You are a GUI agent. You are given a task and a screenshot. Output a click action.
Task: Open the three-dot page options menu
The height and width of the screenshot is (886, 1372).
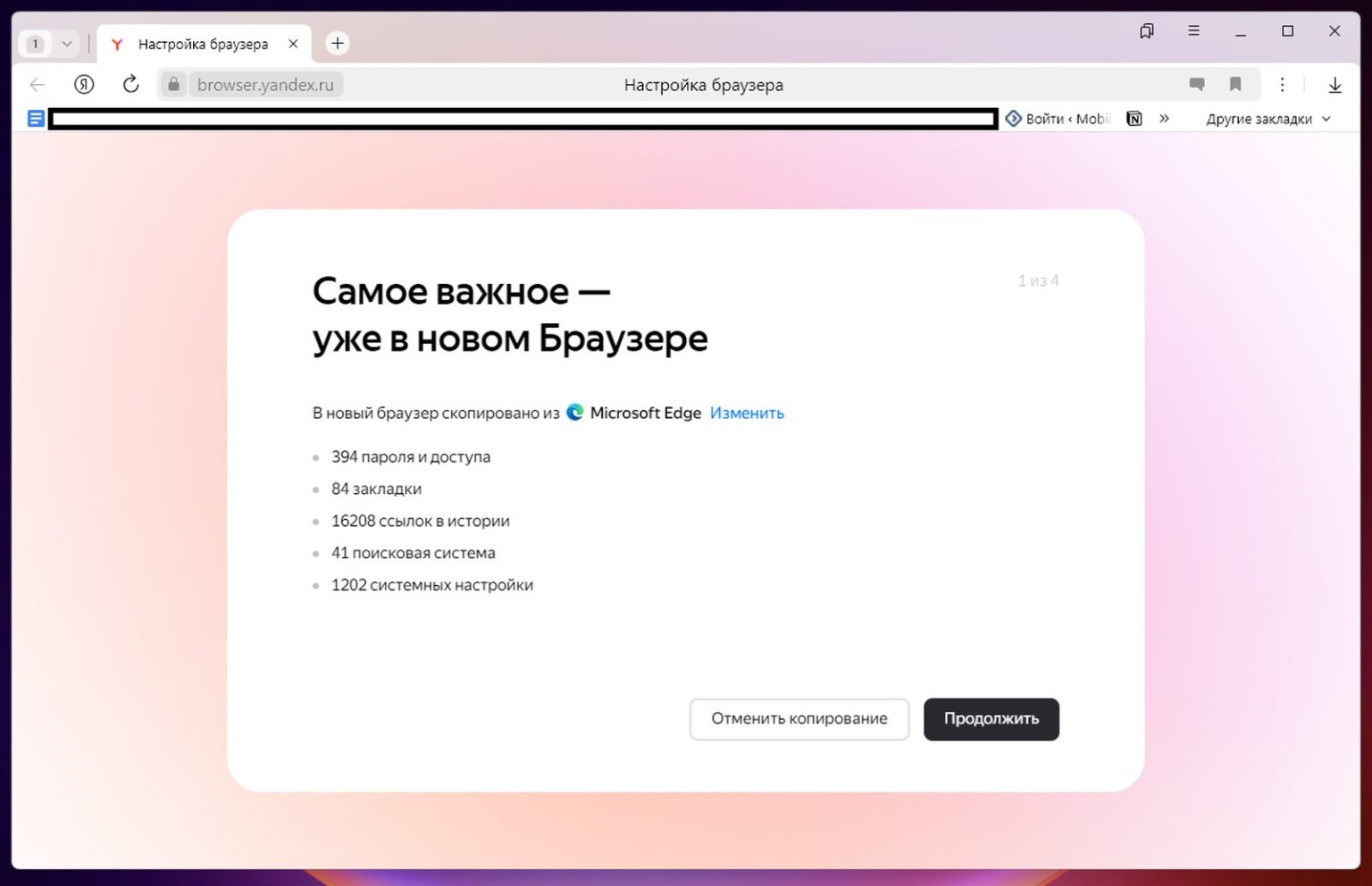pos(1282,85)
